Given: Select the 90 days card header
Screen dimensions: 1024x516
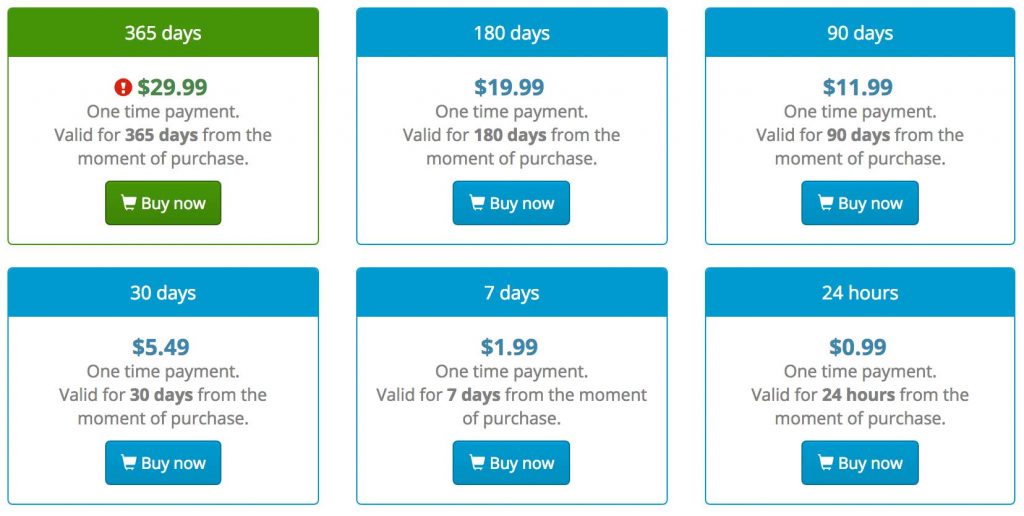Looking at the screenshot, I should point(860,33).
